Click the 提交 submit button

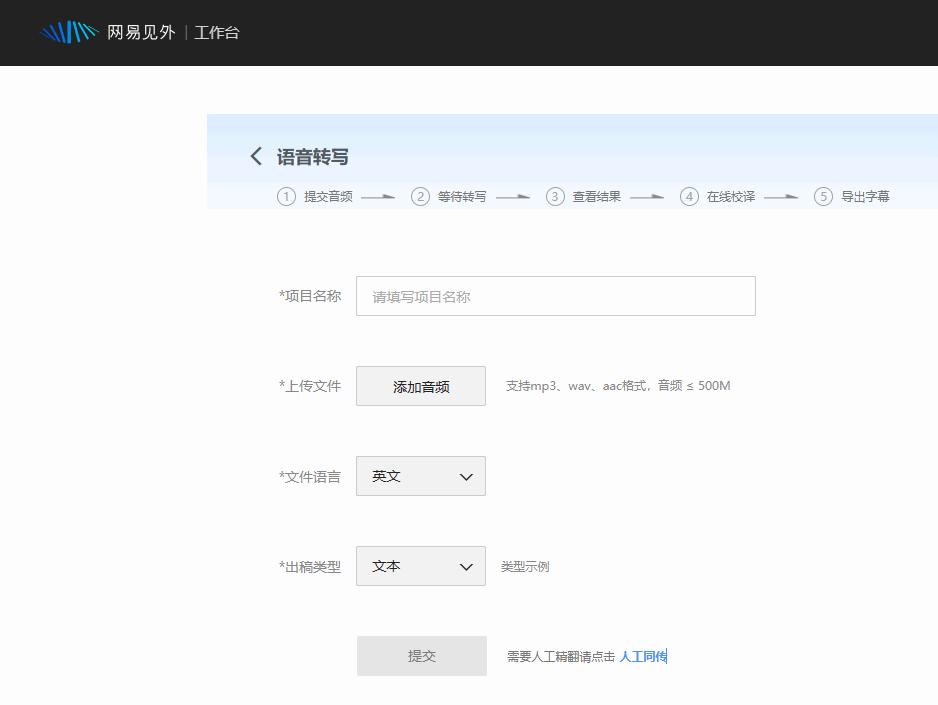(421, 656)
